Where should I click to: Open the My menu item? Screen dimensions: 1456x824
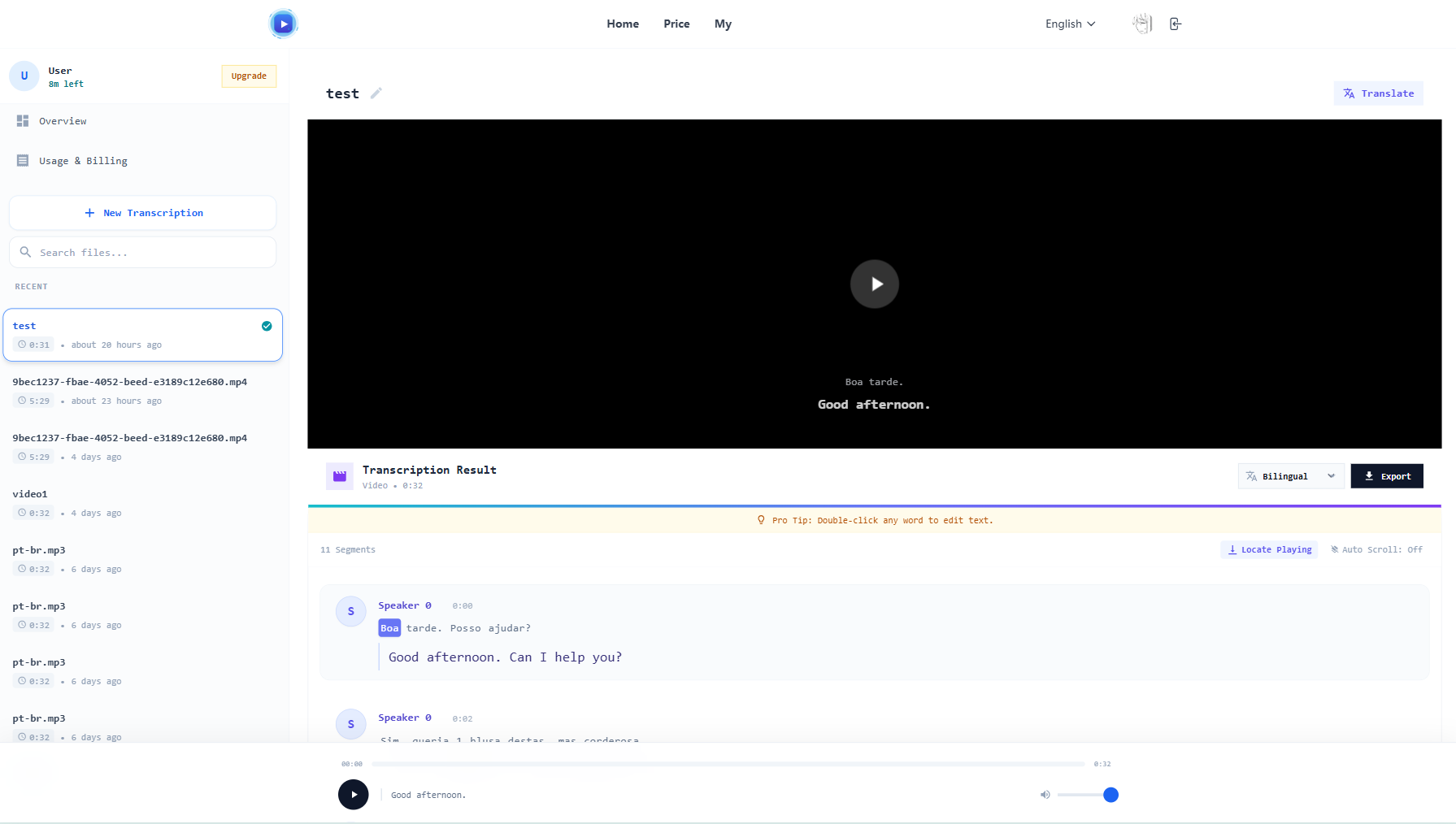tap(723, 24)
